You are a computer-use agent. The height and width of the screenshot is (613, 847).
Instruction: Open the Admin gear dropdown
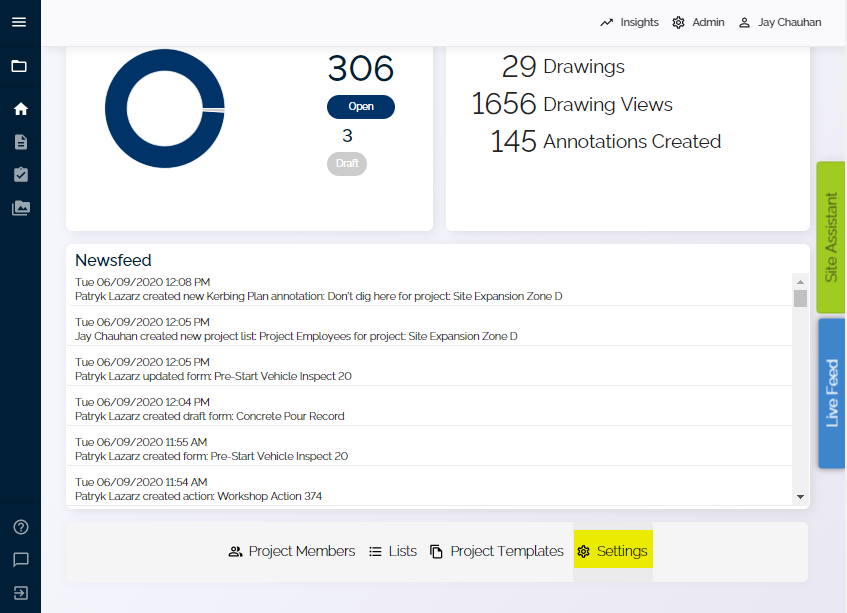pyautogui.click(x=698, y=22)
